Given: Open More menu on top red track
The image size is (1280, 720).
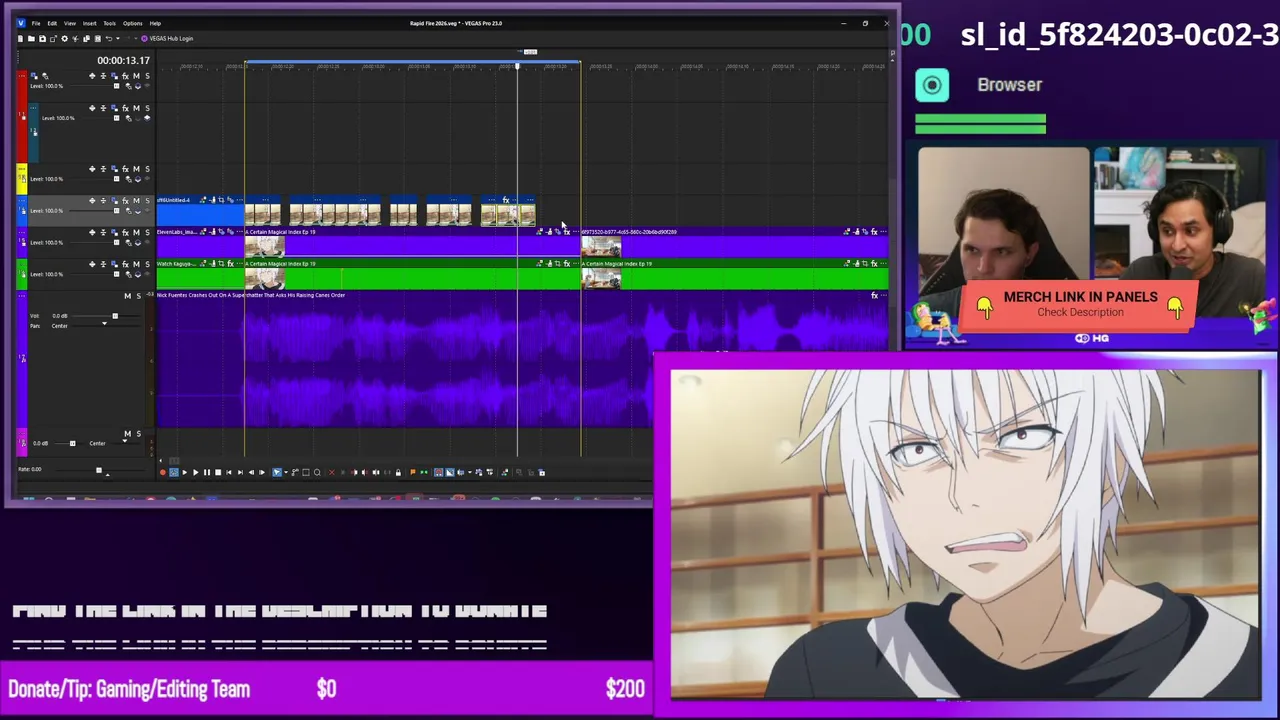Looking at the screenshot, I should coord(22,76).
